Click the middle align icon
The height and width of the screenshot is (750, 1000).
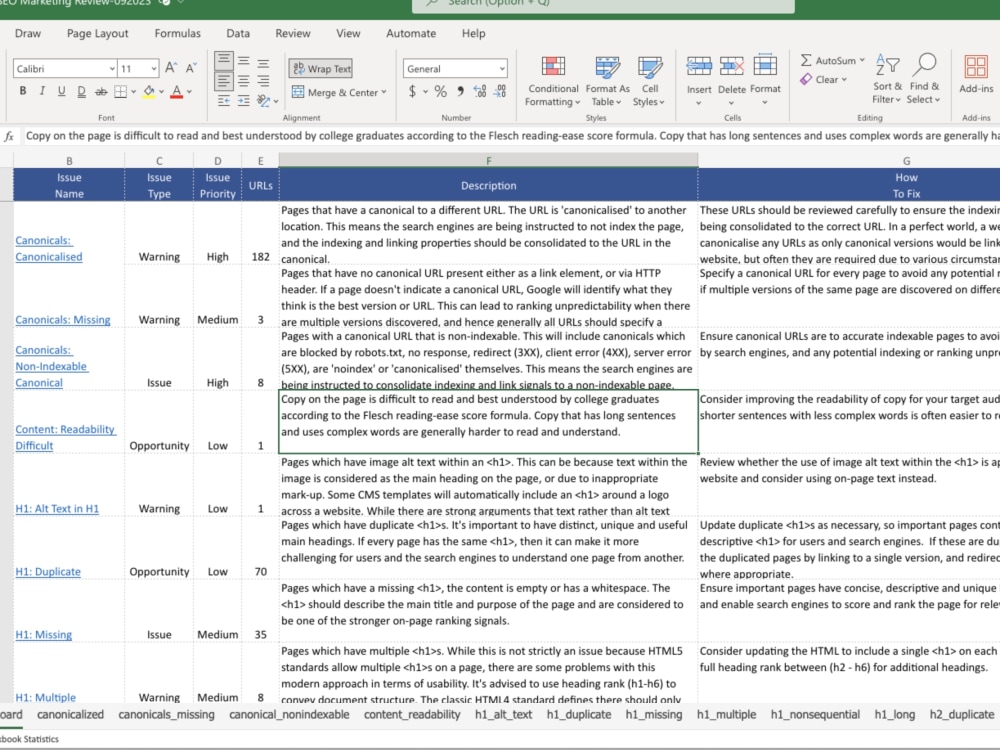244,62
